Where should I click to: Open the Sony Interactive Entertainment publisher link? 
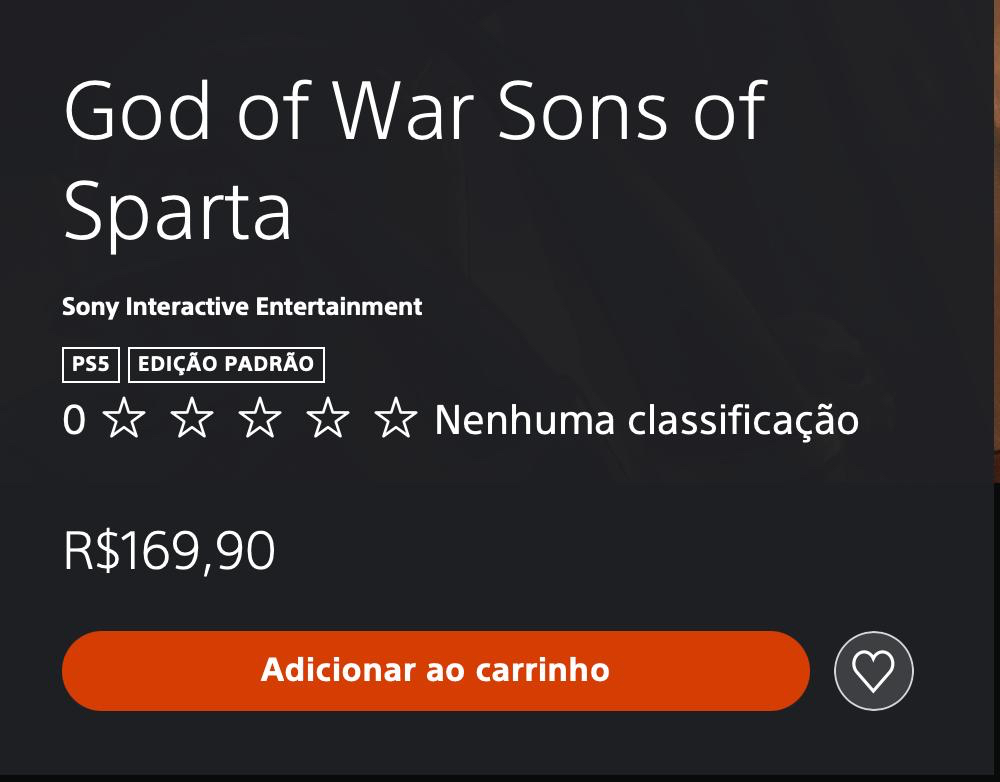coord(242,307)
